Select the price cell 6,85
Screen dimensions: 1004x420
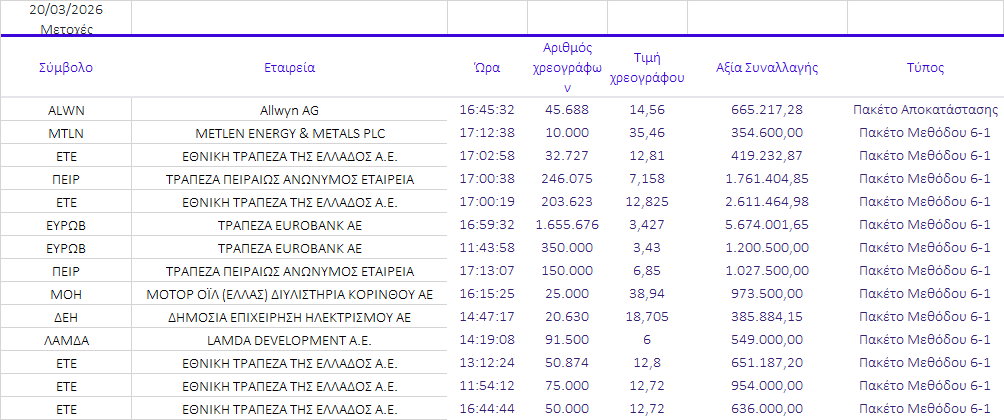647,271
